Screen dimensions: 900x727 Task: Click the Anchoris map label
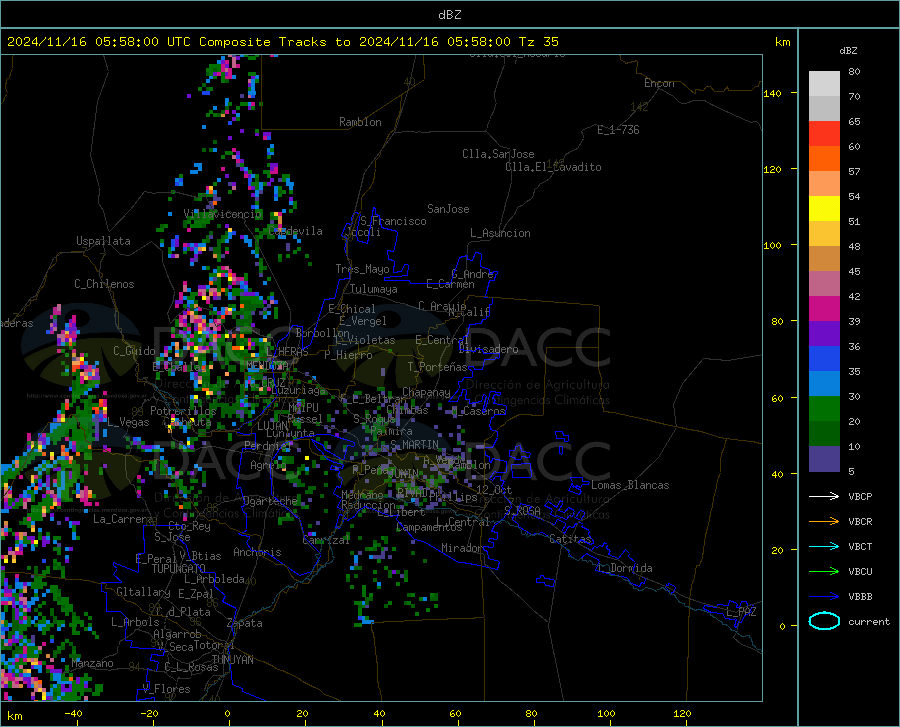257,553
